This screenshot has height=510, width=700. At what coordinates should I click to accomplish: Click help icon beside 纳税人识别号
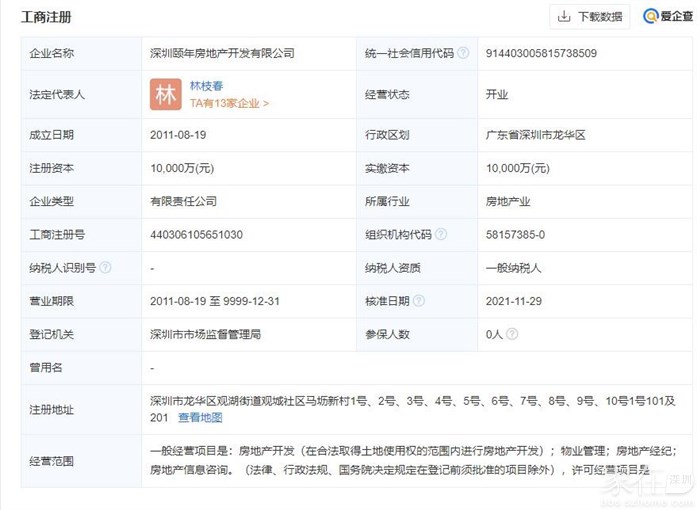tap(105, 268)
